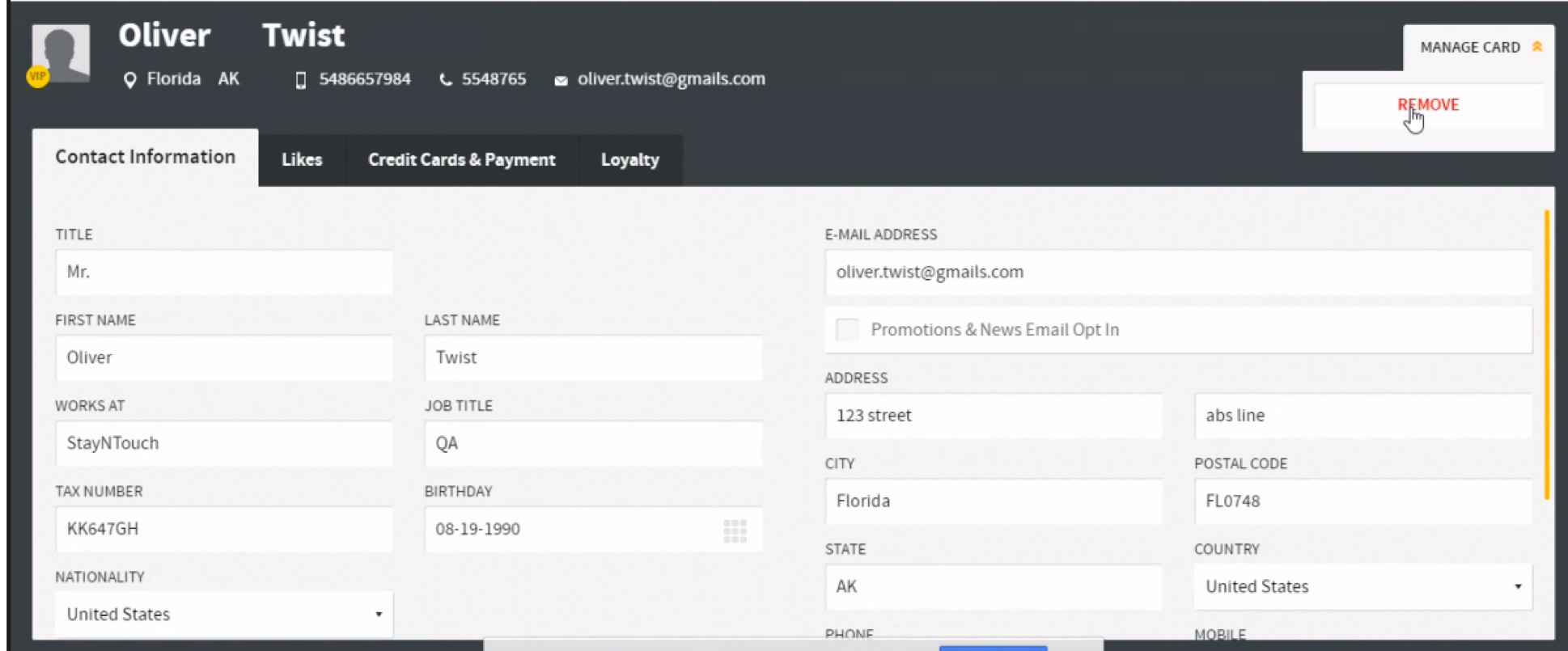Collapse the Manage Card chevron arrow
Image resolution: width=1568 pixels, height=651 pixels.
1537,46
